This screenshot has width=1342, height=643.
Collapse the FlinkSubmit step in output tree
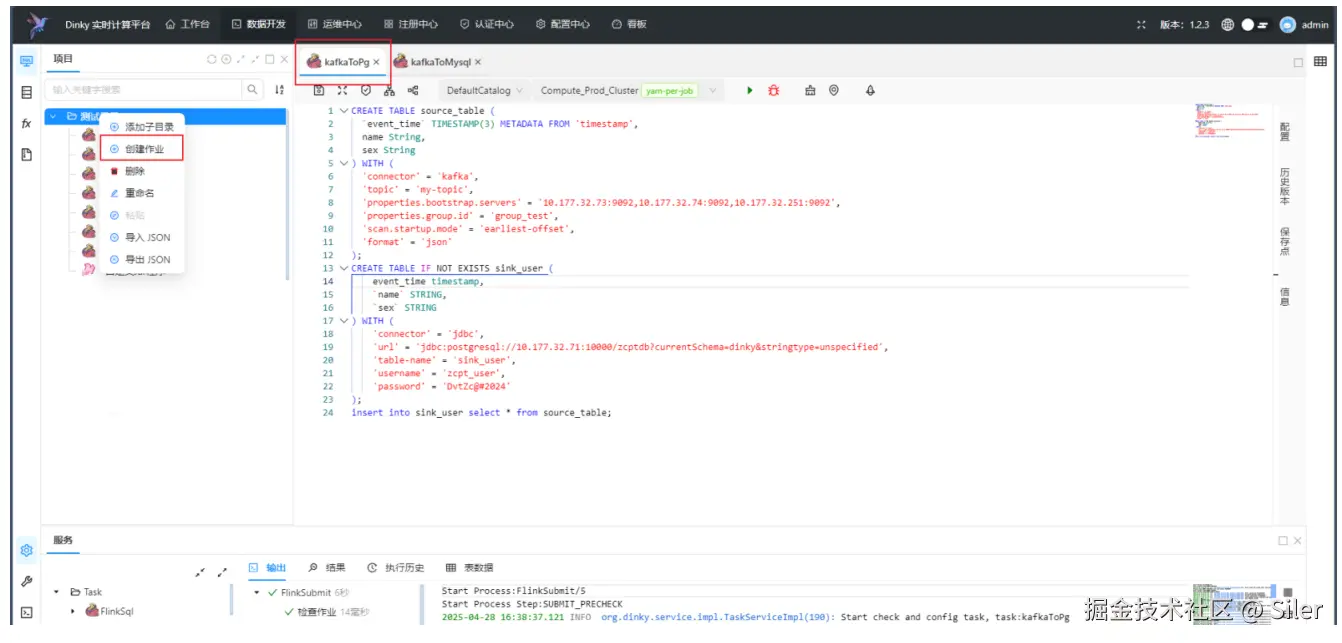pos(257,592)
